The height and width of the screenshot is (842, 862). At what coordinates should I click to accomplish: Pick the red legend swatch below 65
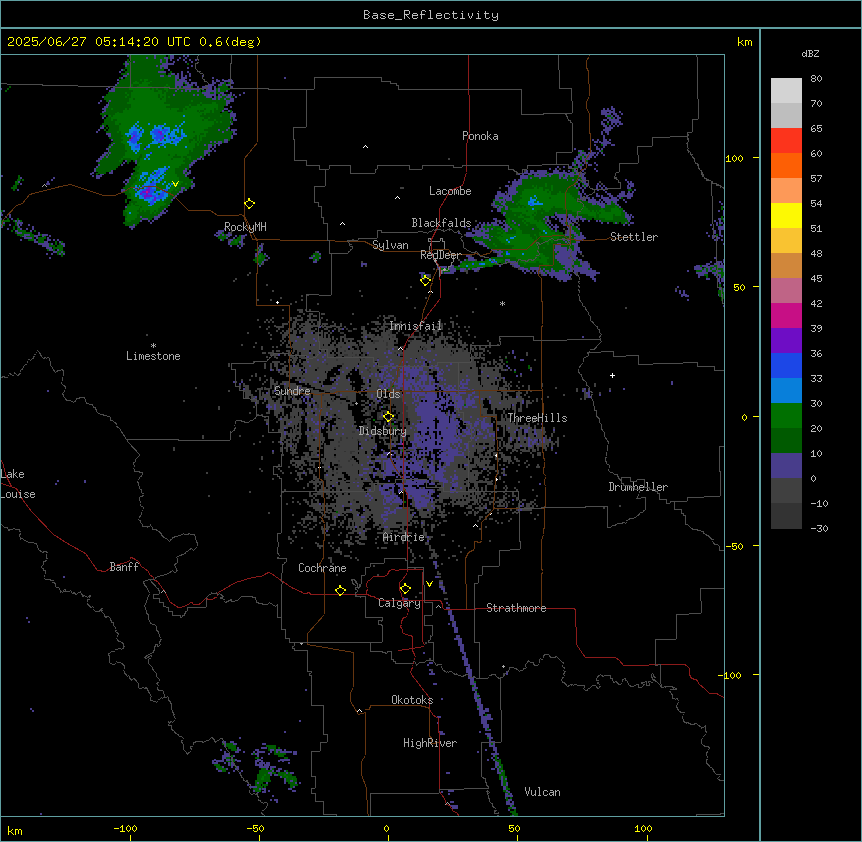click(x=786, y=140)
